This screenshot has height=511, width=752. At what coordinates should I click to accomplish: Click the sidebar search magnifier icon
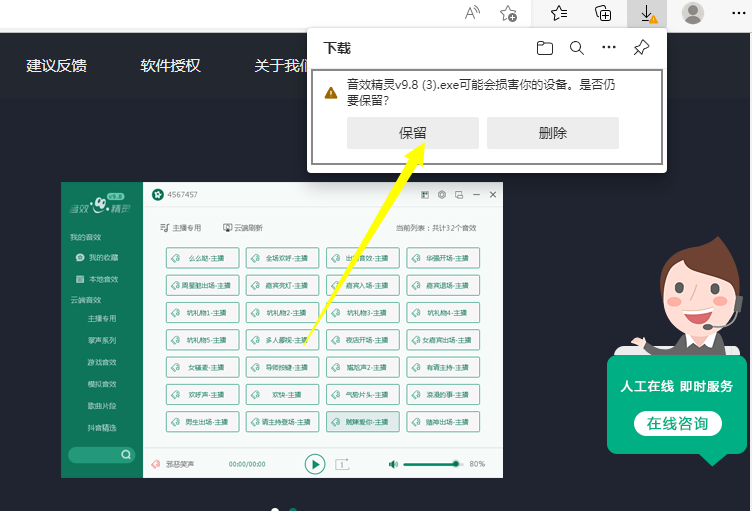coord(126,454)
